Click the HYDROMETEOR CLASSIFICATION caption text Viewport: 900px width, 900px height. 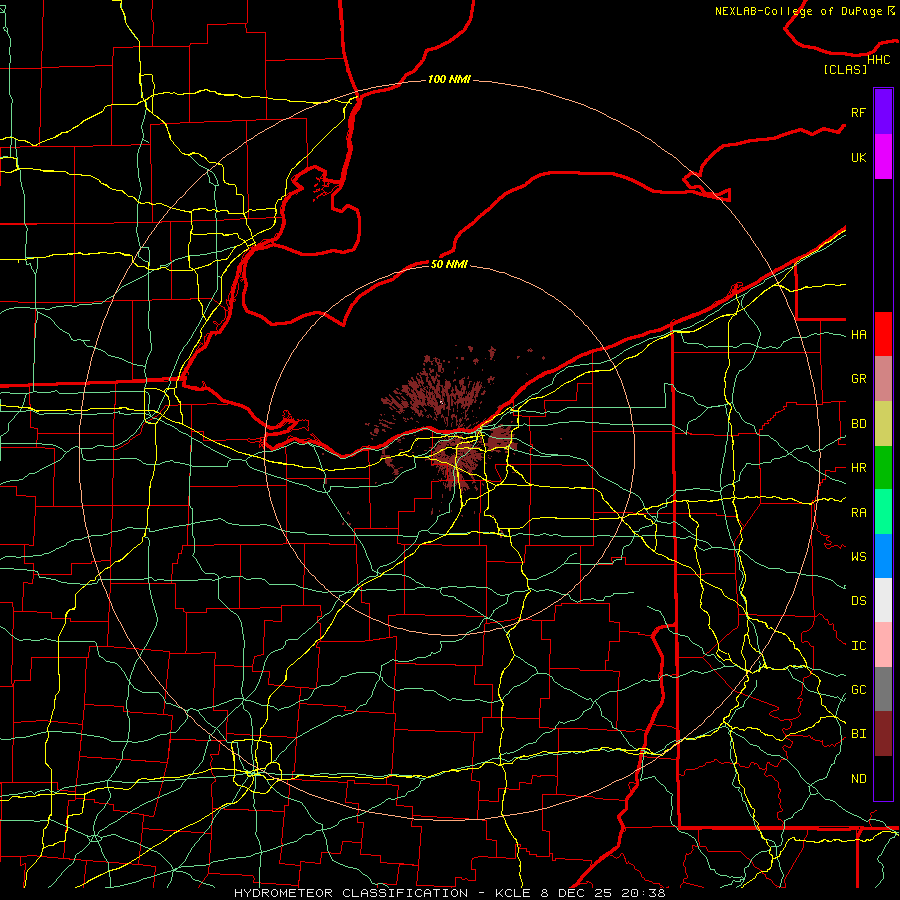pyautogui.click(x=351, y=893)
